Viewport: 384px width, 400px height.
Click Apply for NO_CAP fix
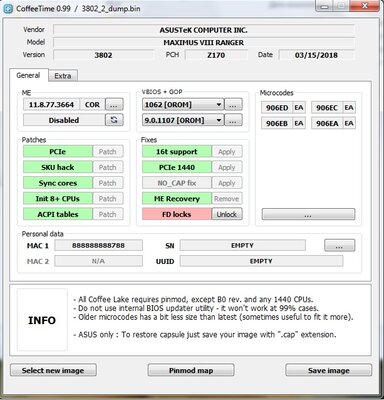tap(227, 183)
